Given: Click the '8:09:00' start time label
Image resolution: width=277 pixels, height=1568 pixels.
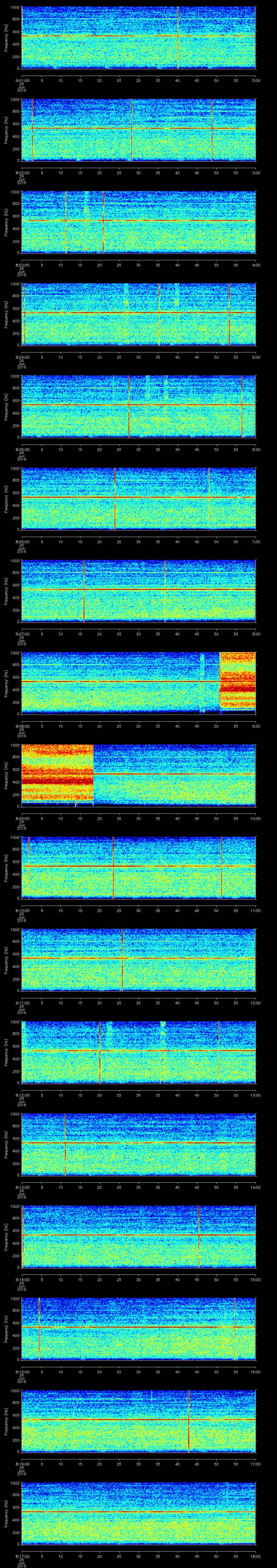Looking at the screenshot, I should (22, 818).
